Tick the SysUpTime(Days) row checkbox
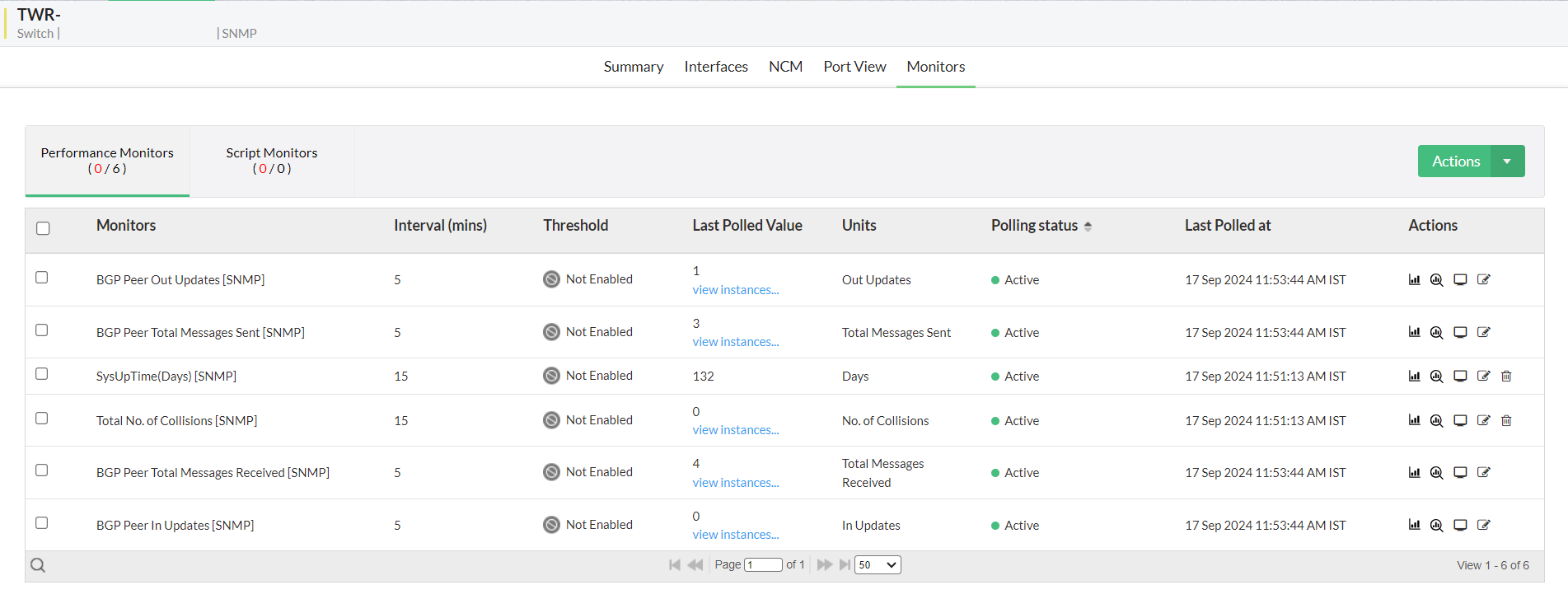1568x599 pixels. pos(42,374)
